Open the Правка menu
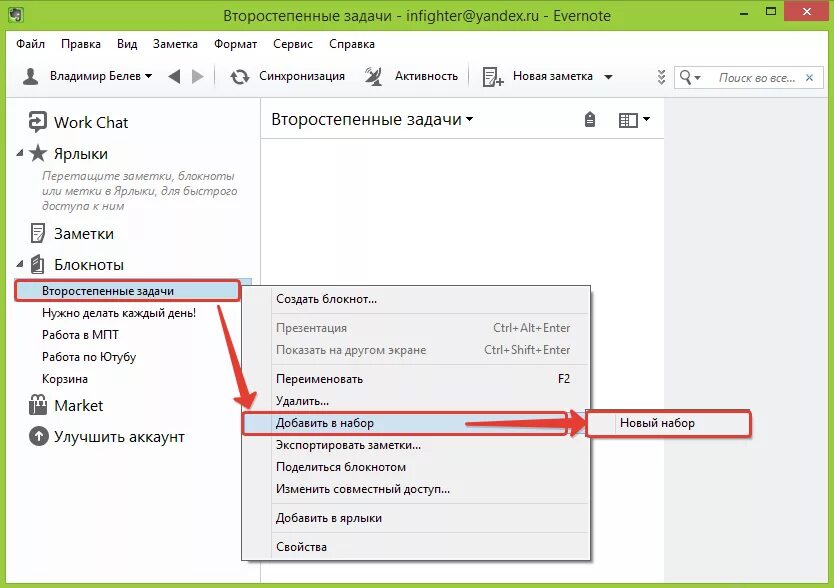Image resolution: width=834 pixels, height=588 pixels. pyautogui.click(x=81, y=44)
